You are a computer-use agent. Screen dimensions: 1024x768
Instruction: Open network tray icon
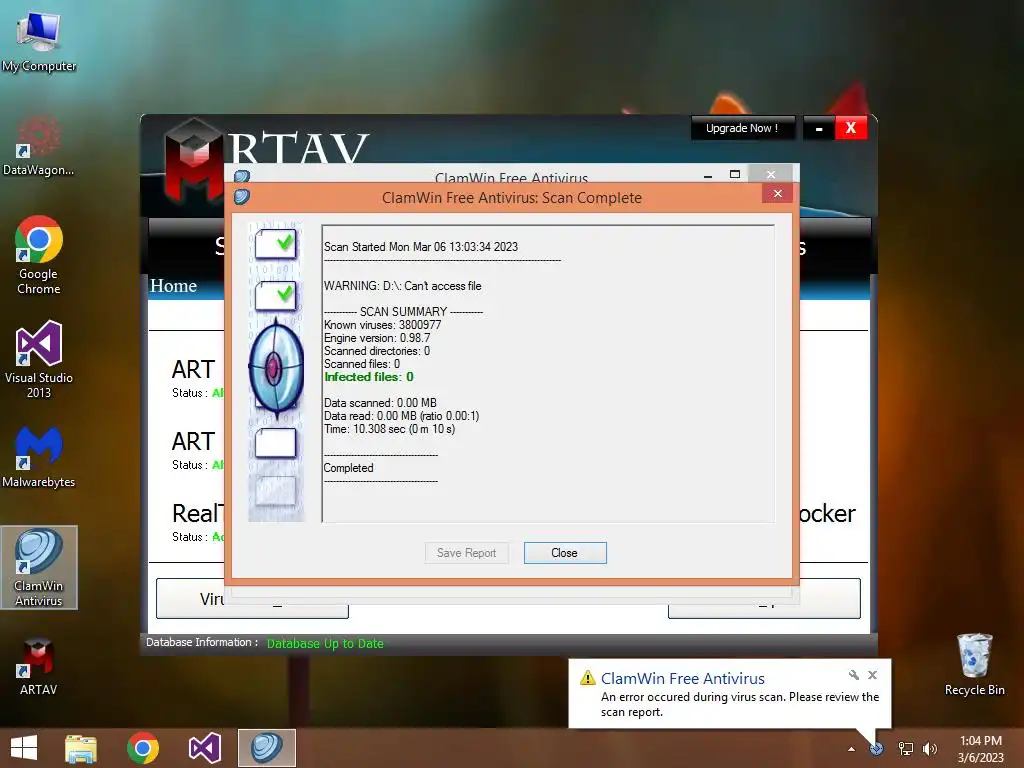pyautogui.click(x=905, y=748)
